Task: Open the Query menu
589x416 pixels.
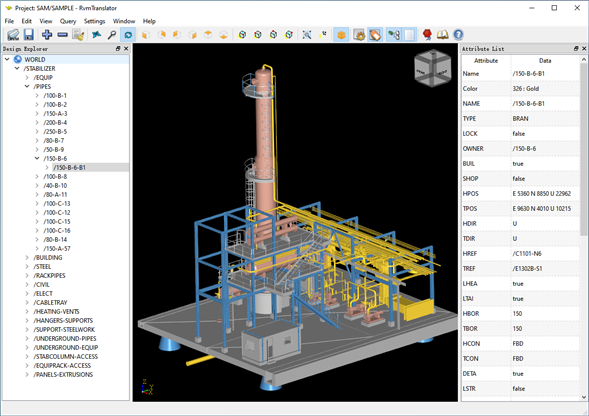Action: point(68,21)
